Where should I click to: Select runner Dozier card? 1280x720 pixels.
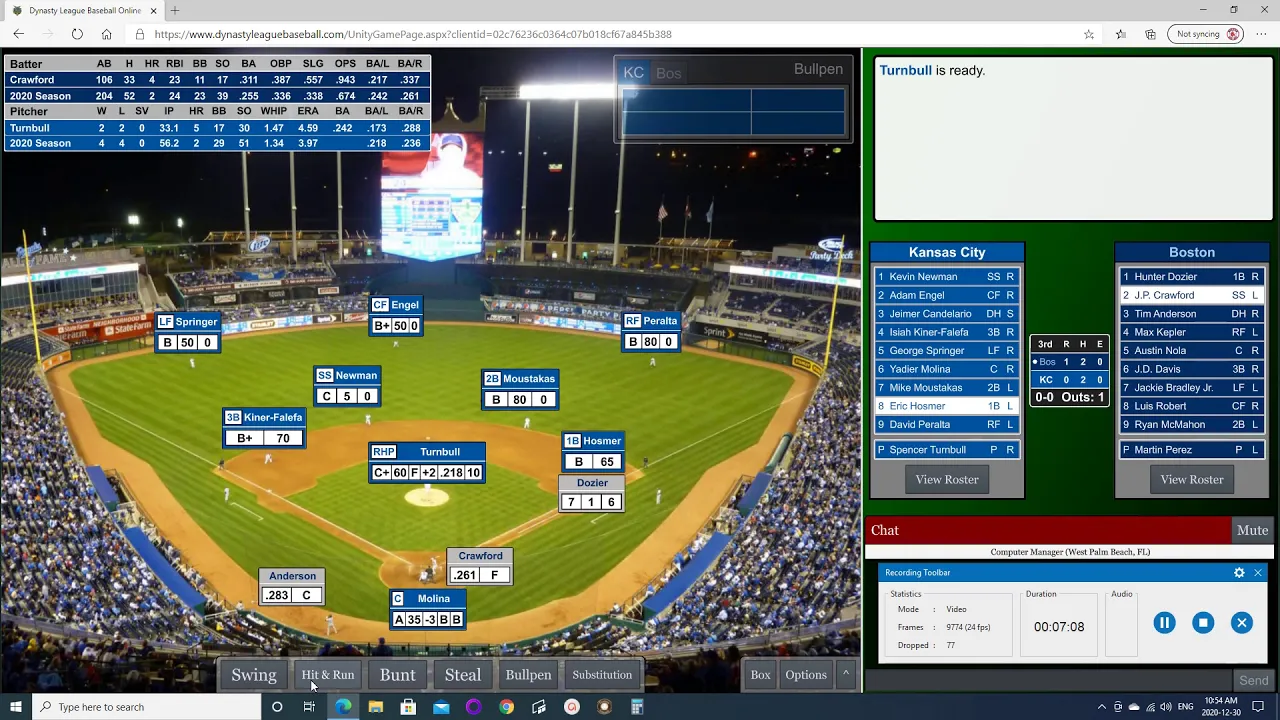point(592,493)
